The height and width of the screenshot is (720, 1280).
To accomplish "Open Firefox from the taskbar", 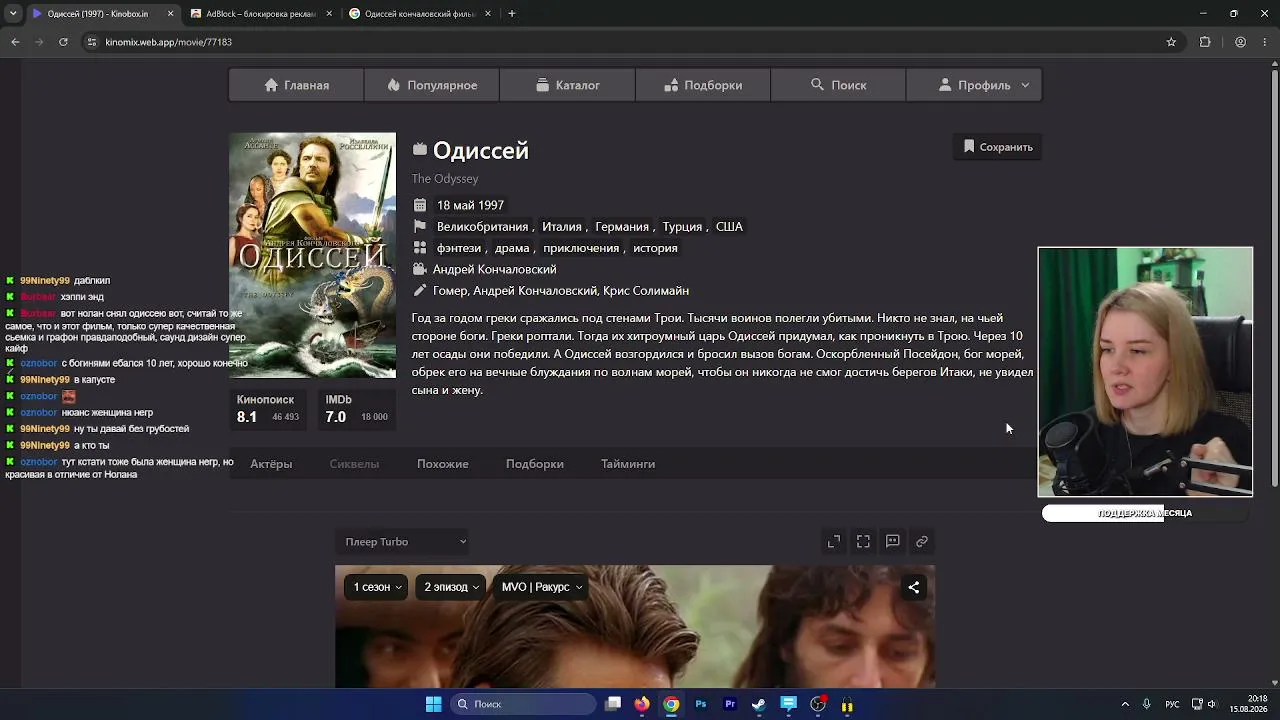I will (x=642, y=704).
